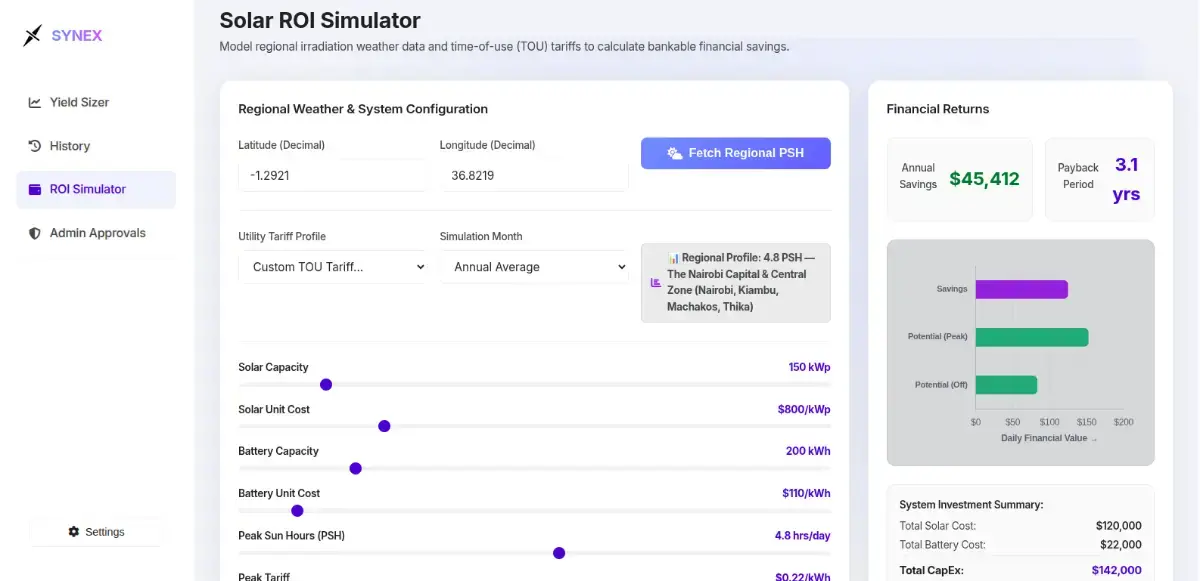Image resolution: width=1200 pixels, height=581 pixels.
Task: Select the Payback Period value 3.1 yrs
Action: click(x=1126, y=179)
